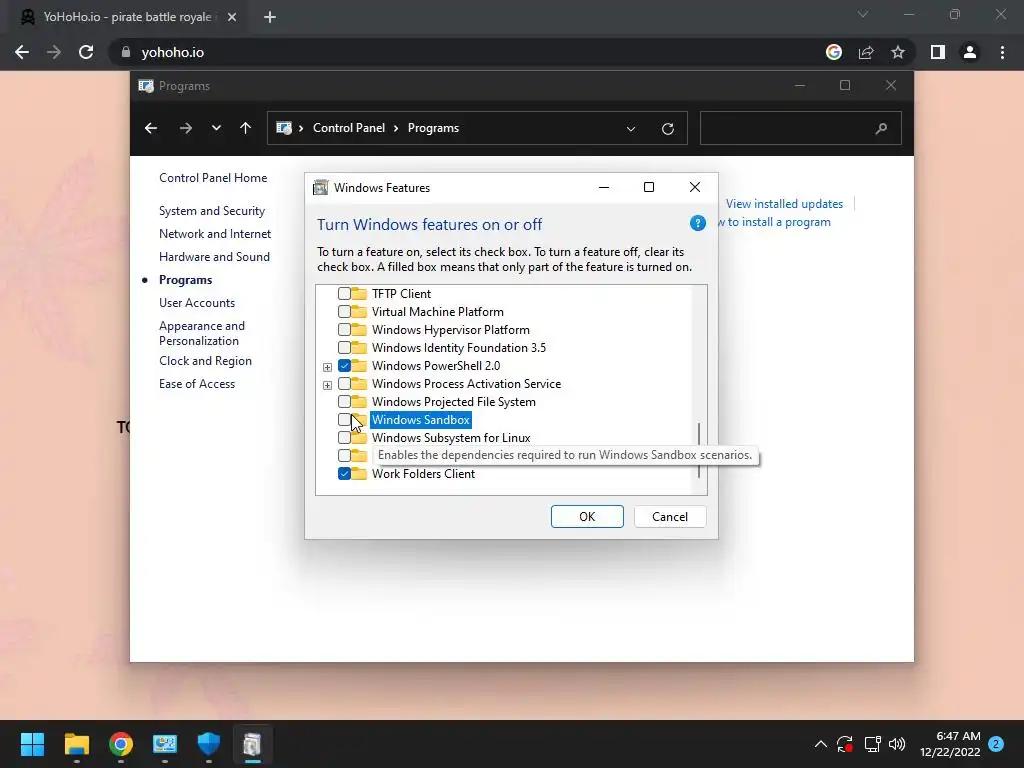Enable Windows Hypervisor Platform checkbox

[x=344, y=330]
